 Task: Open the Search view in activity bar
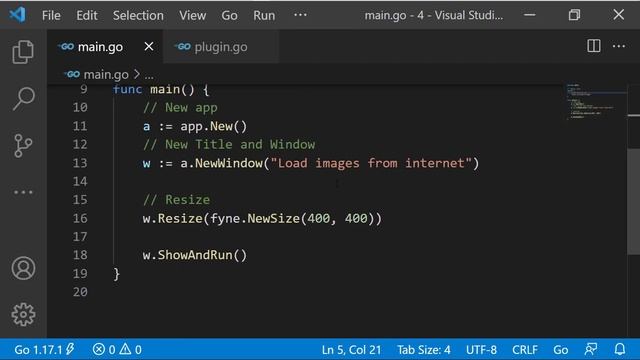23,98
